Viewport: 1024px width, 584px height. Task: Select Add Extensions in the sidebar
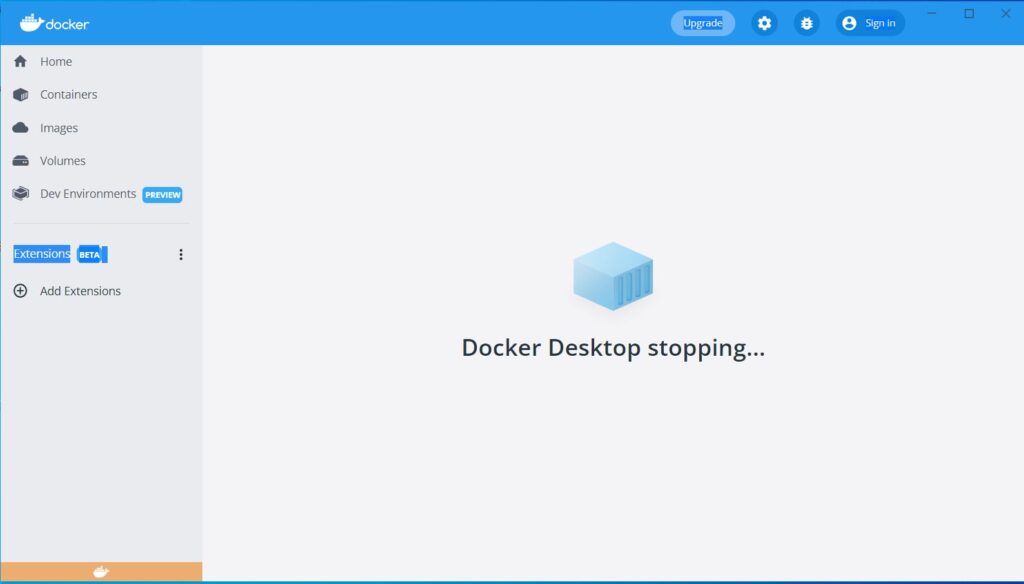tap(80, 291)
